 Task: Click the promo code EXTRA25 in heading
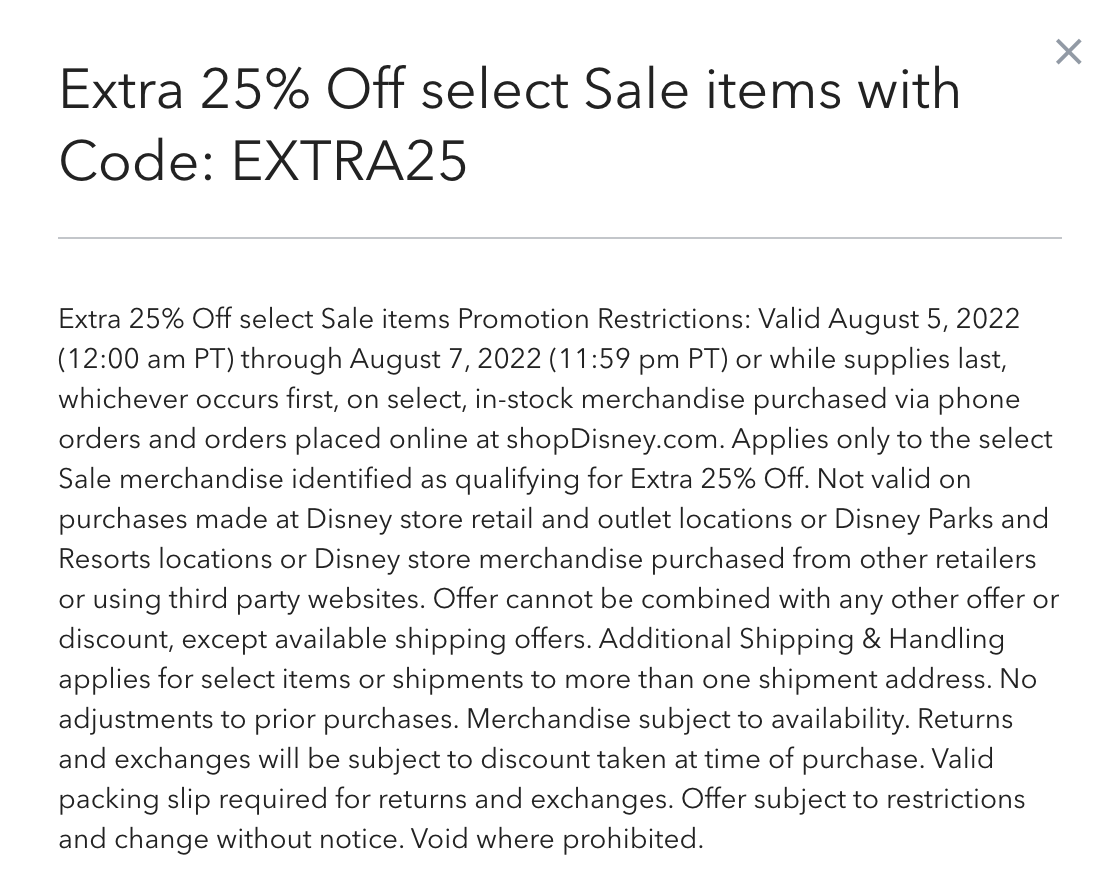pos(349,160)
